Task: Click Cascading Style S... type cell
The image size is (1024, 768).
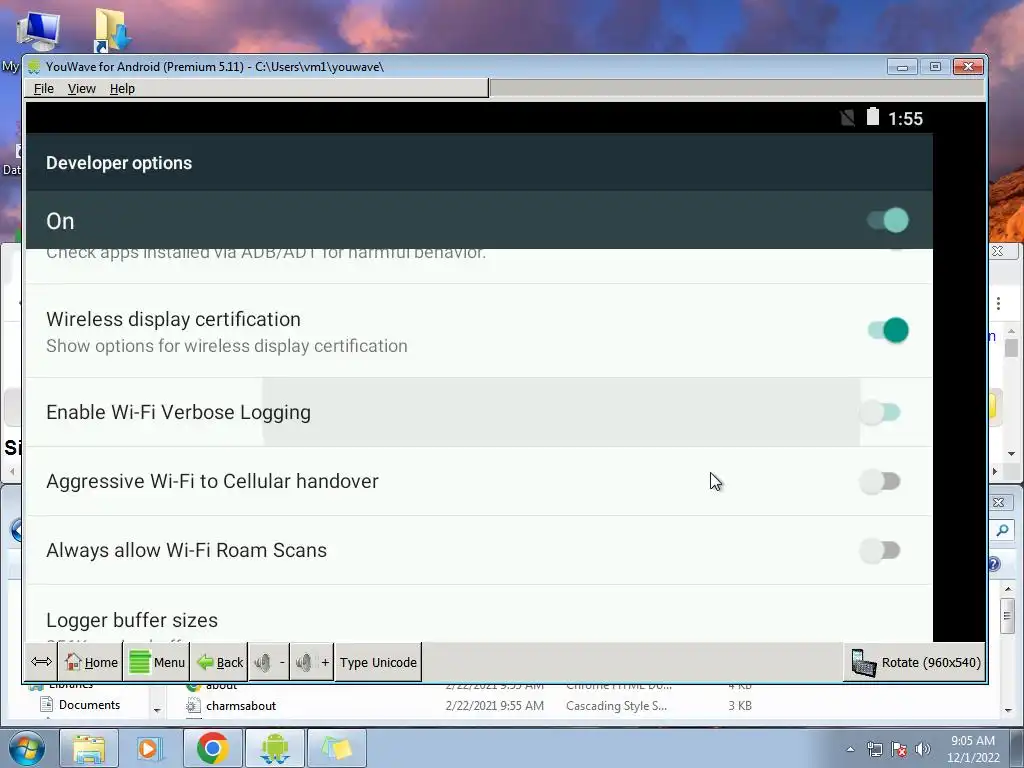Action: point(616,705)
